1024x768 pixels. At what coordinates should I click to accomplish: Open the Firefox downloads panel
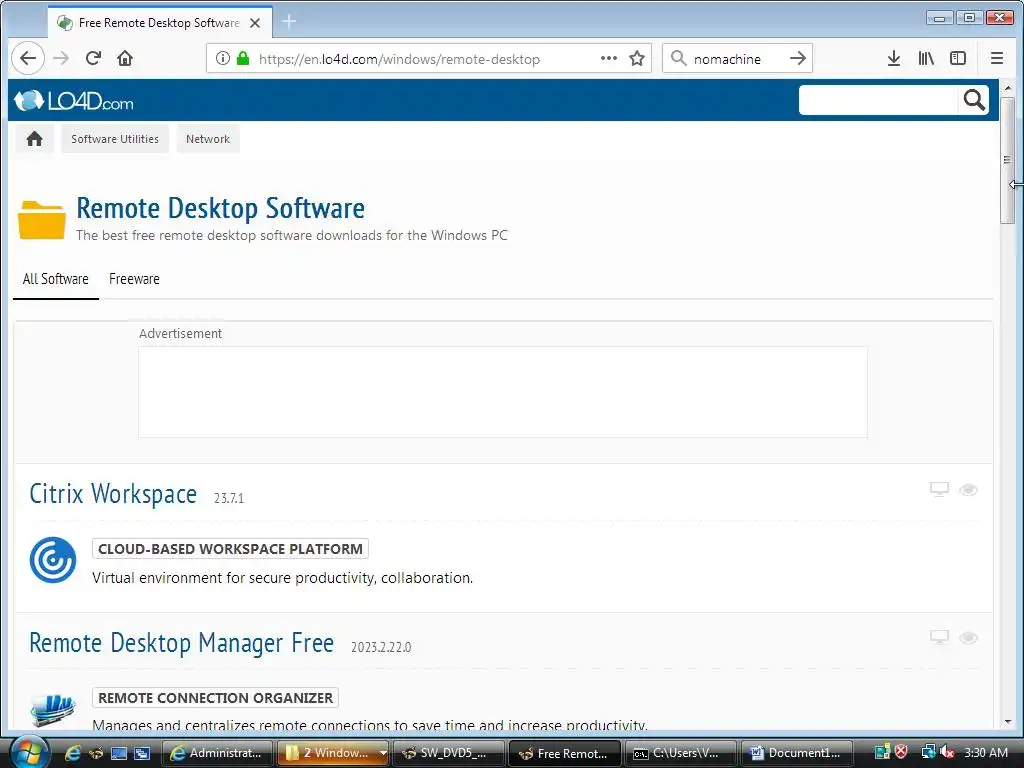point(894,59)
